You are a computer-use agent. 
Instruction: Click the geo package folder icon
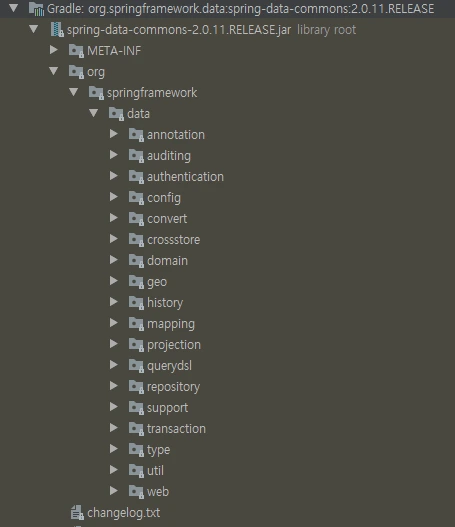136,282
